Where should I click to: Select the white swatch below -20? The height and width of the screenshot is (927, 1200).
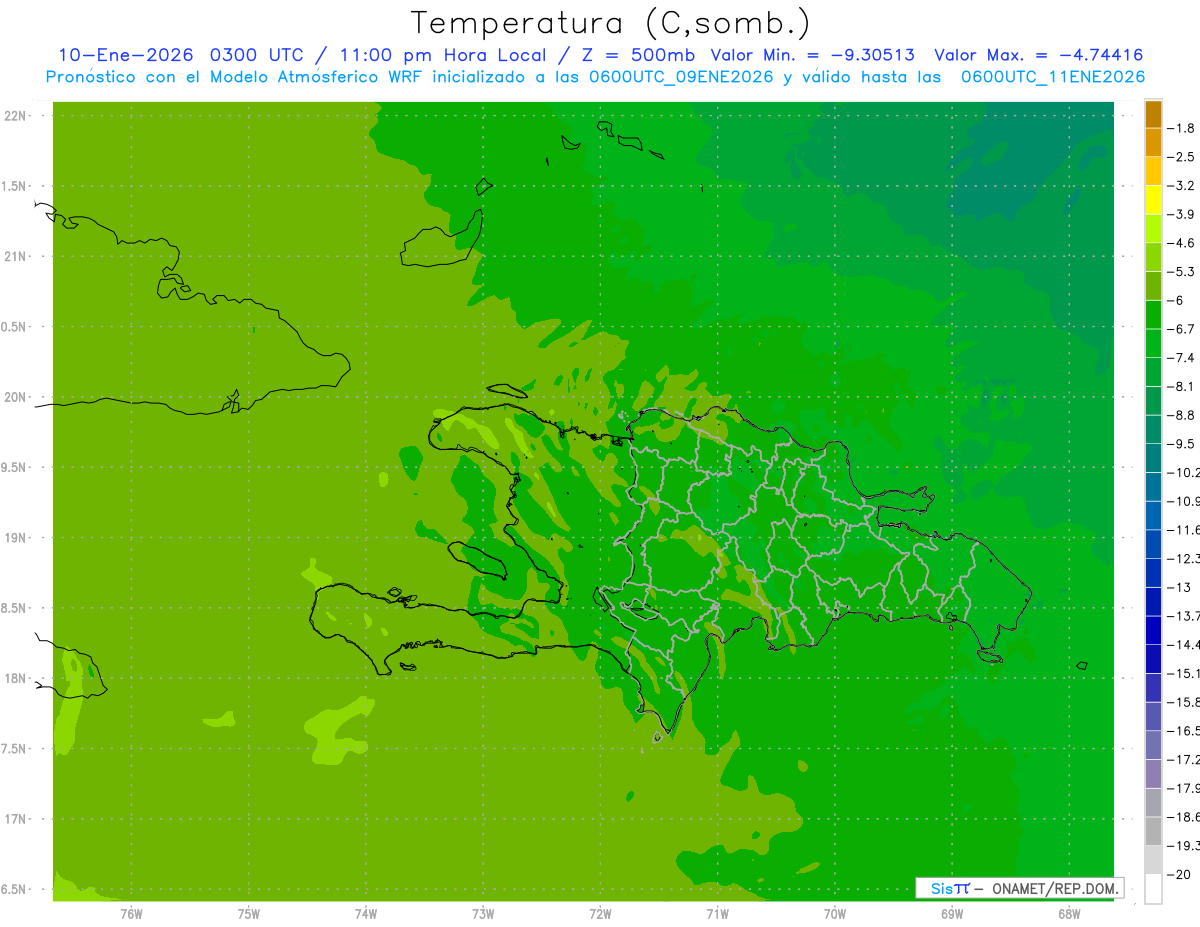[x=1153, y=888]
